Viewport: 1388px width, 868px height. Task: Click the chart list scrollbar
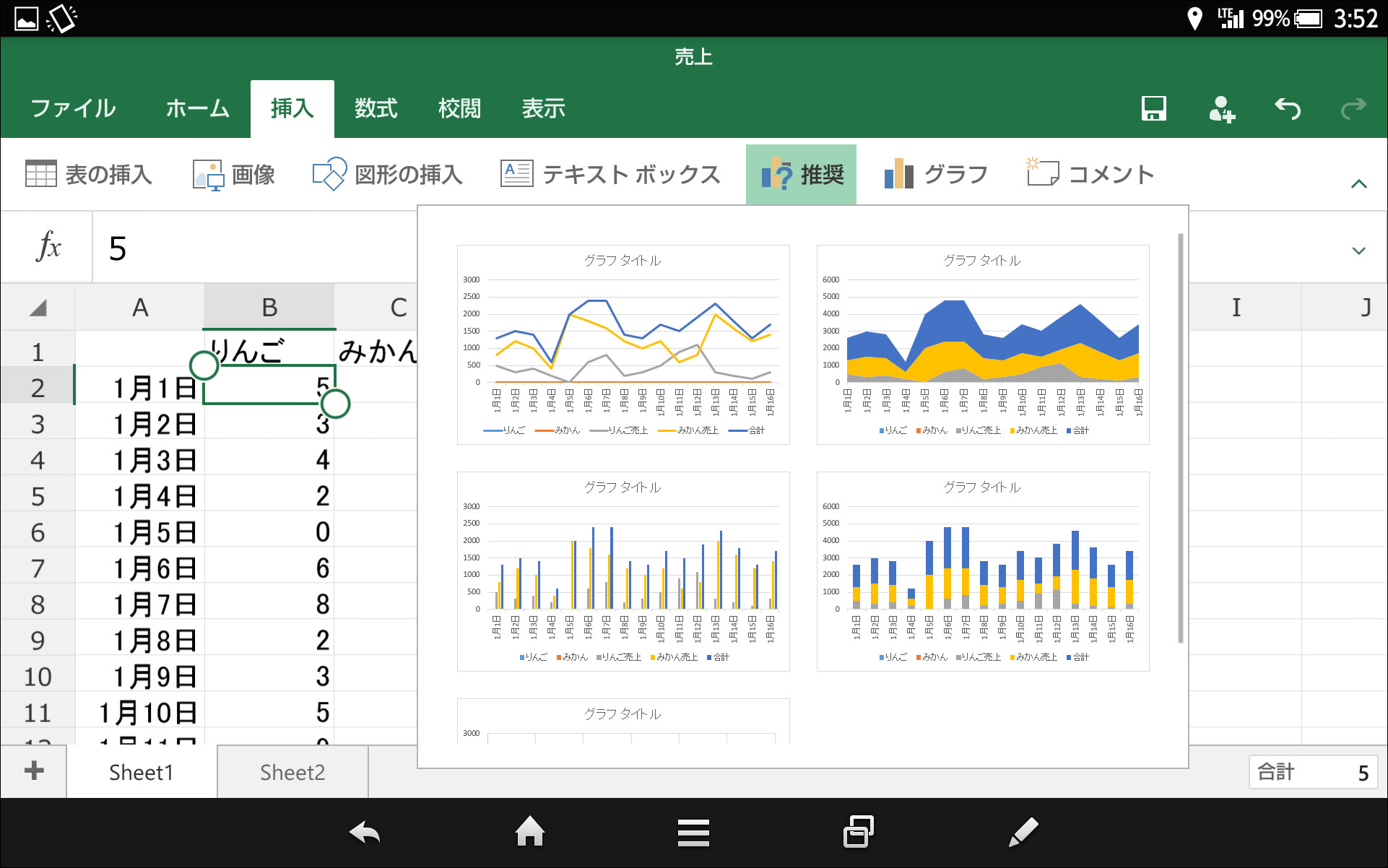(1180, 438)
